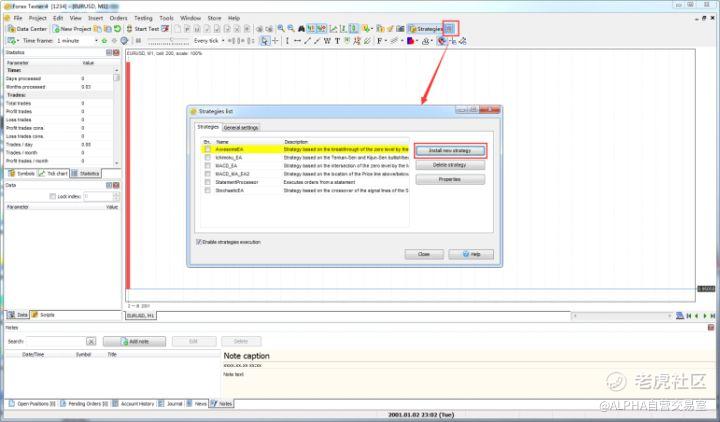Open the Data Center toolbar button

28,29
